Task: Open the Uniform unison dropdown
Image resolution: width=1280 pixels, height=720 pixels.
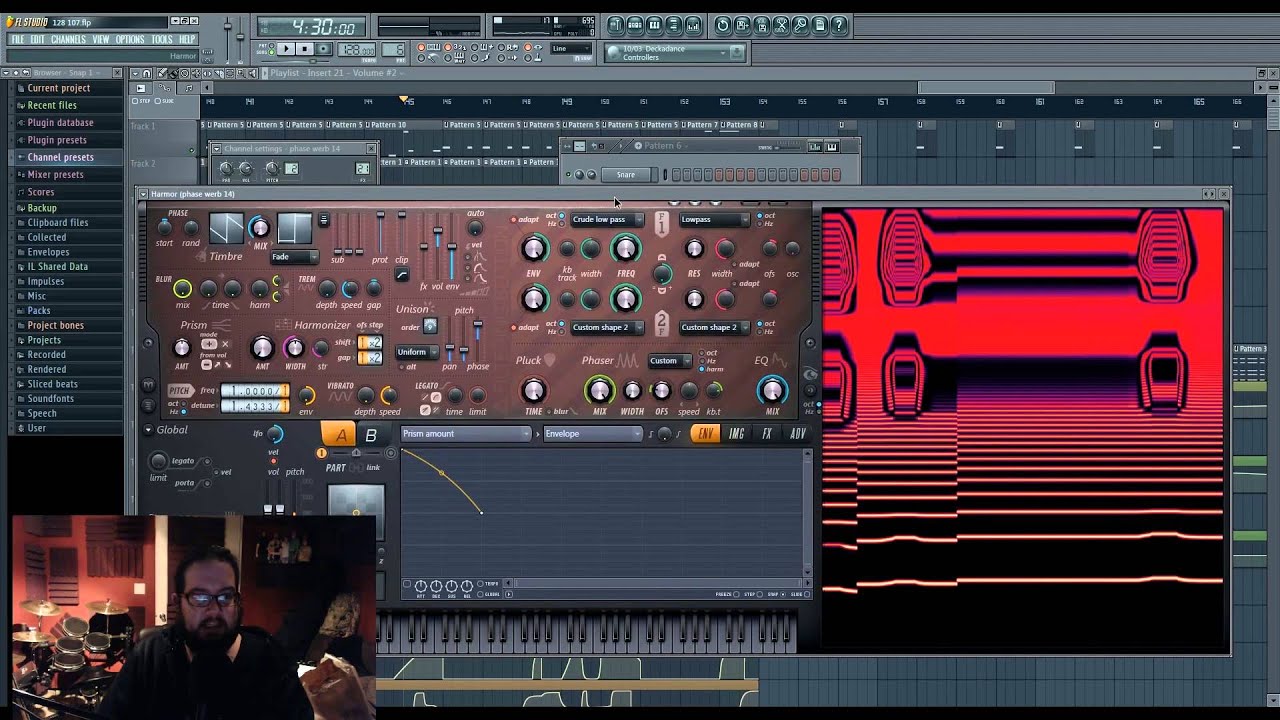Action: (417, 352)
